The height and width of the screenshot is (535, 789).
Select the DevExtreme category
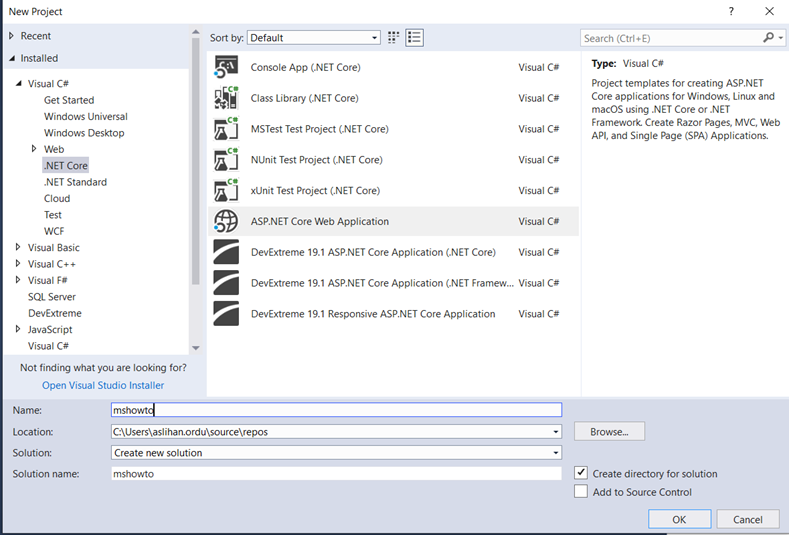tap(55, 313)
